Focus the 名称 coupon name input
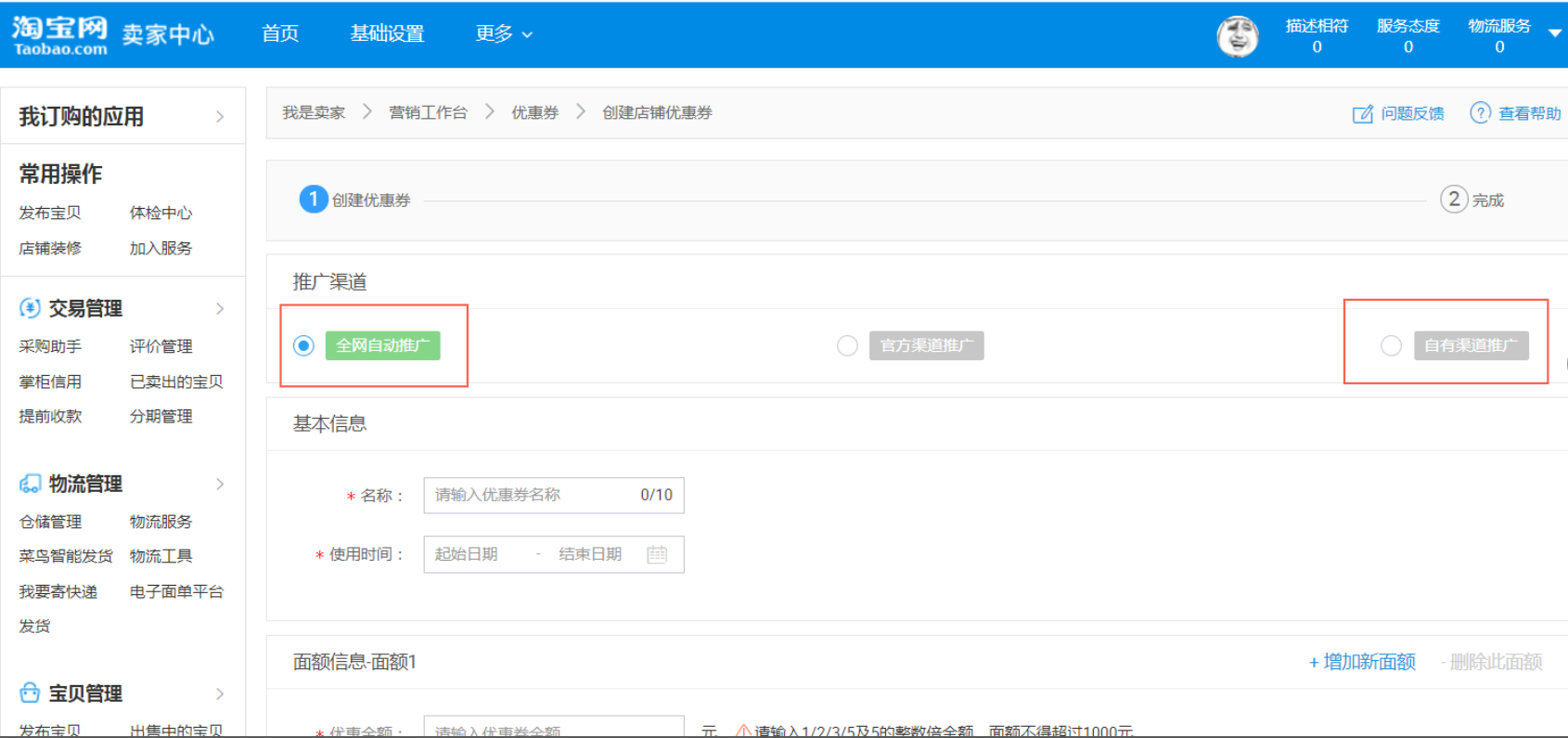1568x738 pixels. [x=554, y=495]
